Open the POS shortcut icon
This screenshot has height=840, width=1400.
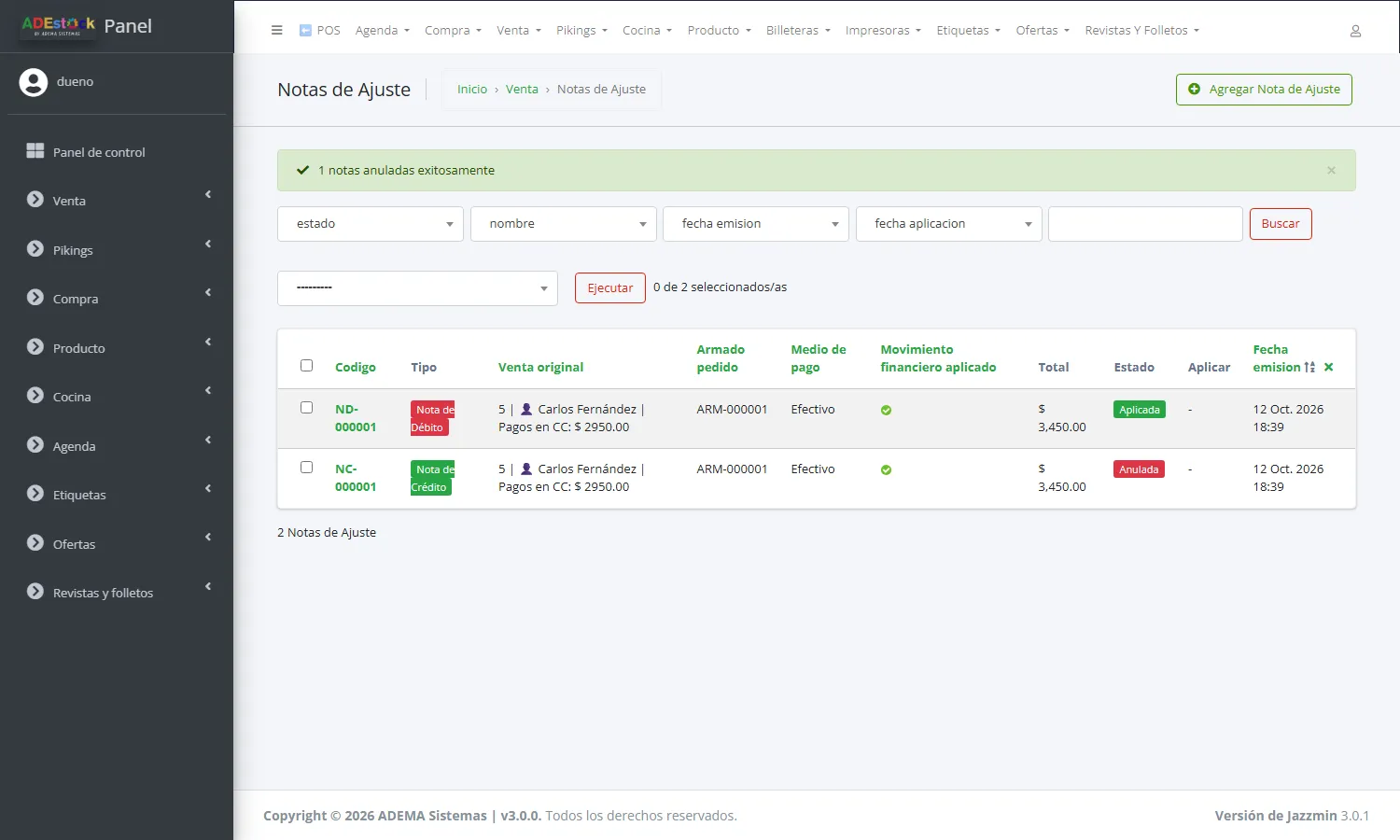tap(305, 30)
